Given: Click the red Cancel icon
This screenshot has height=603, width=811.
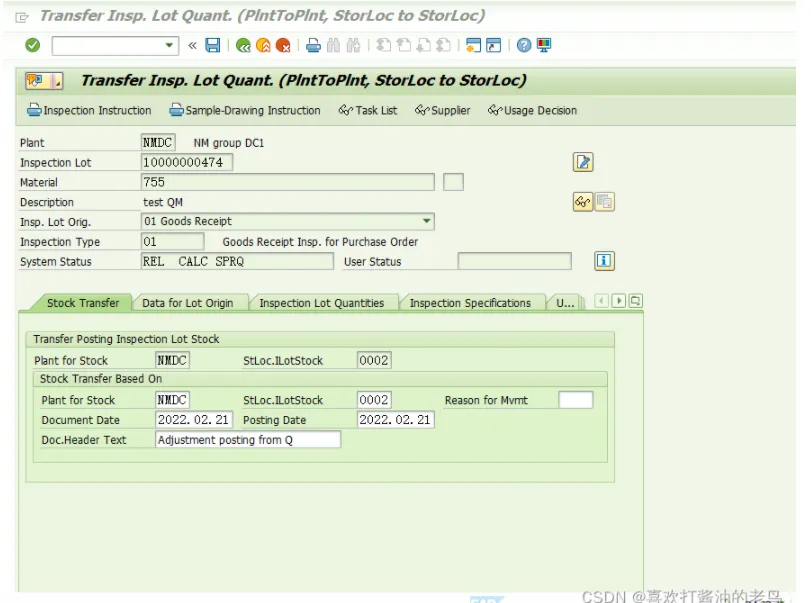Looking at the screenshot, I should point(283,46).
